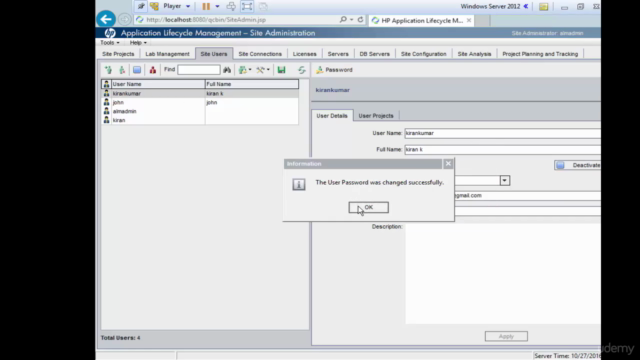Click the Full Name input field
640x360 pixels.
click(x=502, y=149)
